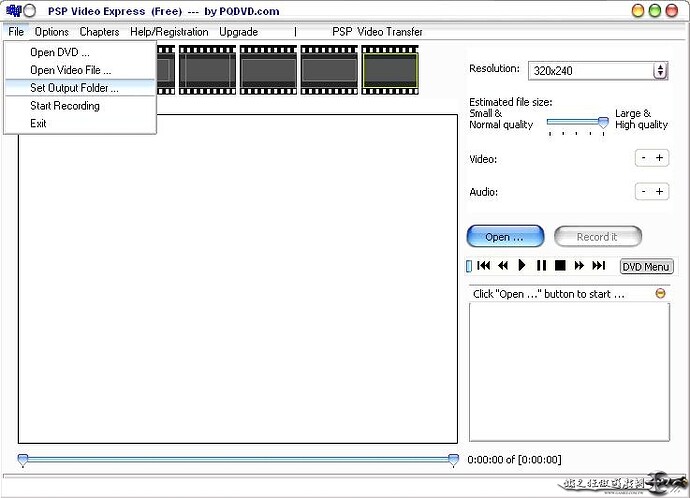This screenshot has width=690, height=498.
Task: Click the right handle of the seek bar
Action: coord(453,460)
